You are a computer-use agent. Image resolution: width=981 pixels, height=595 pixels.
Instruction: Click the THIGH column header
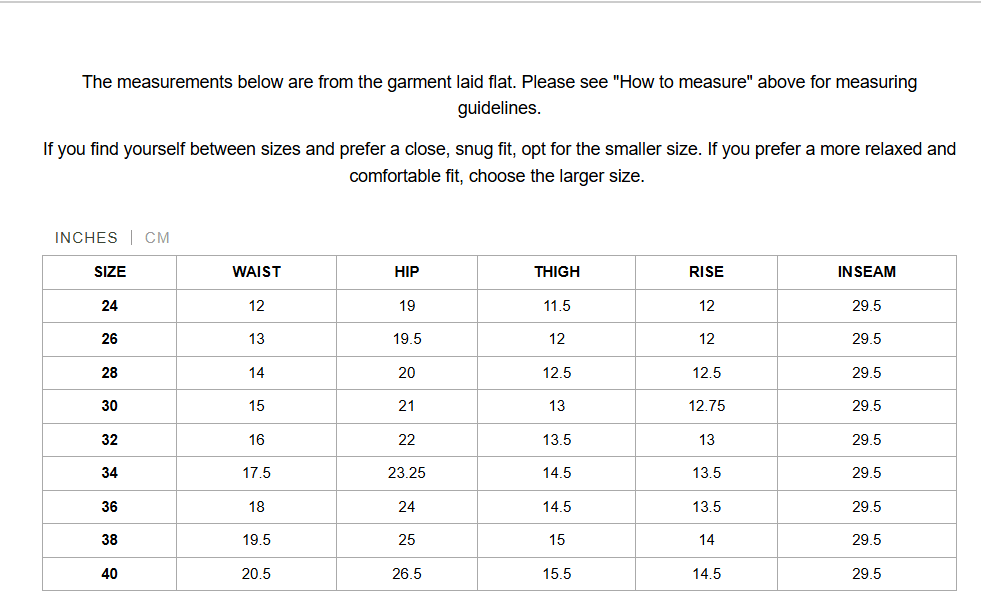557,272
